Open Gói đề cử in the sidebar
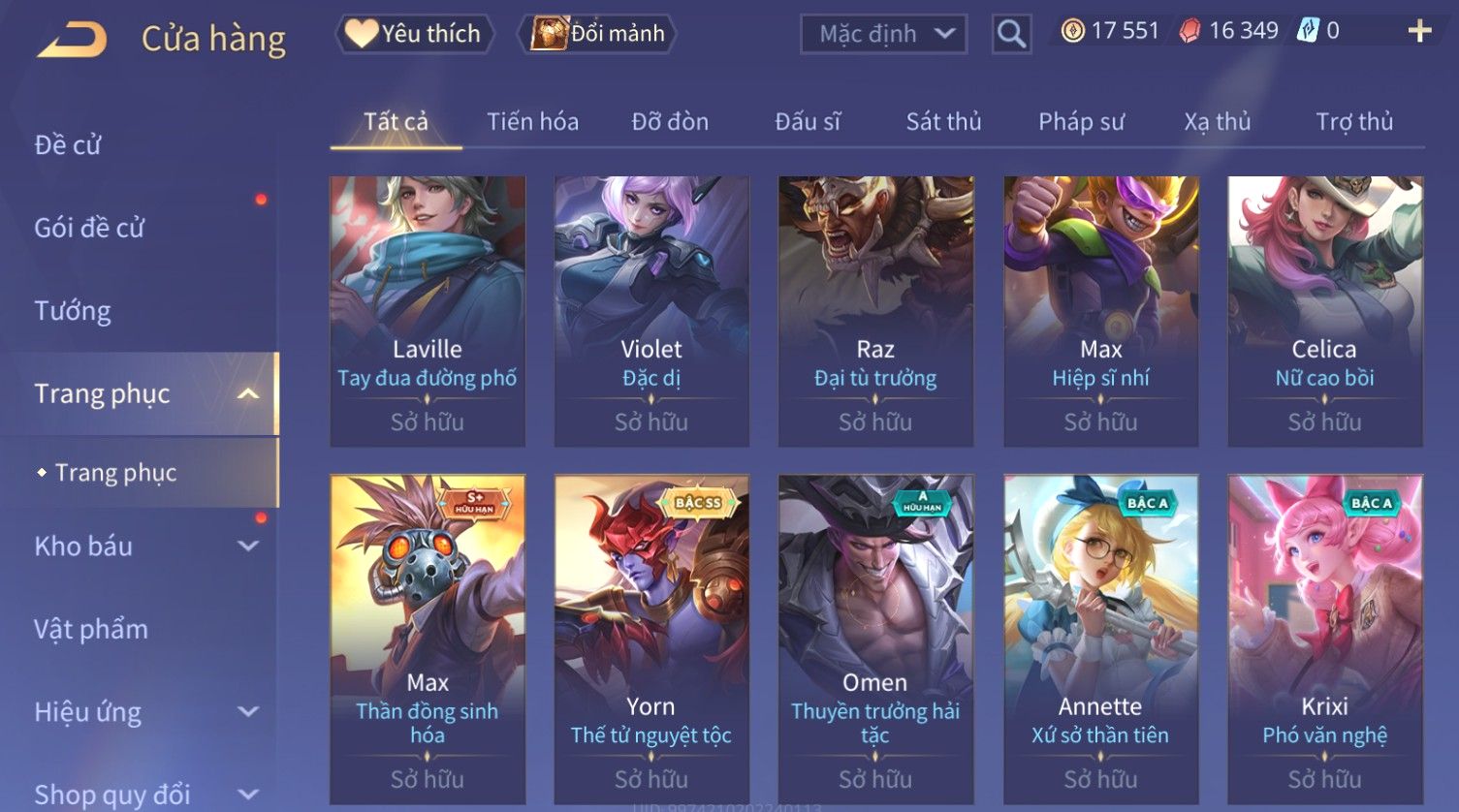This screenshot has width=1459, height=812. (x=89, y=228)
